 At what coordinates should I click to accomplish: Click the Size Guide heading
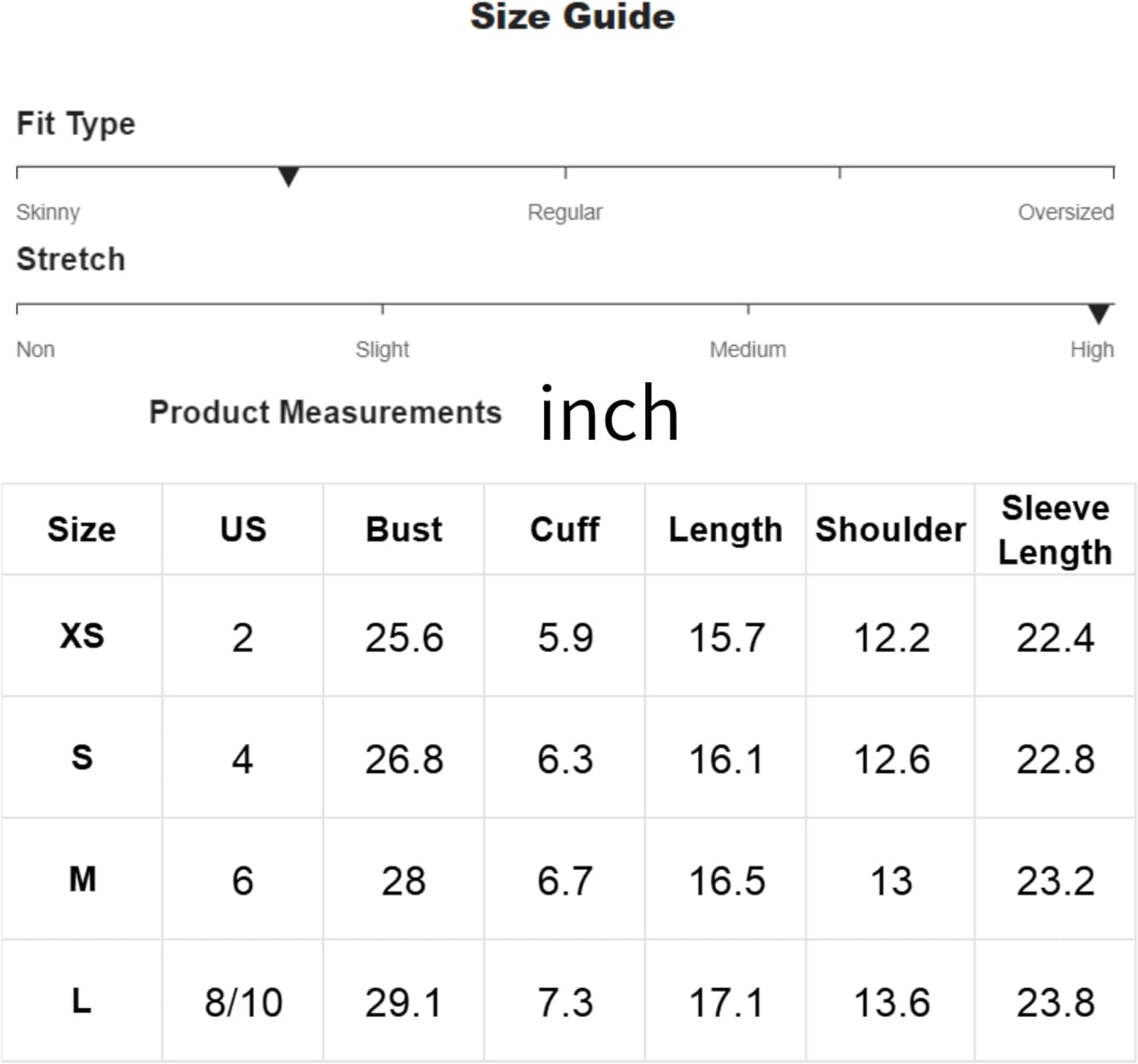point(573,17)
